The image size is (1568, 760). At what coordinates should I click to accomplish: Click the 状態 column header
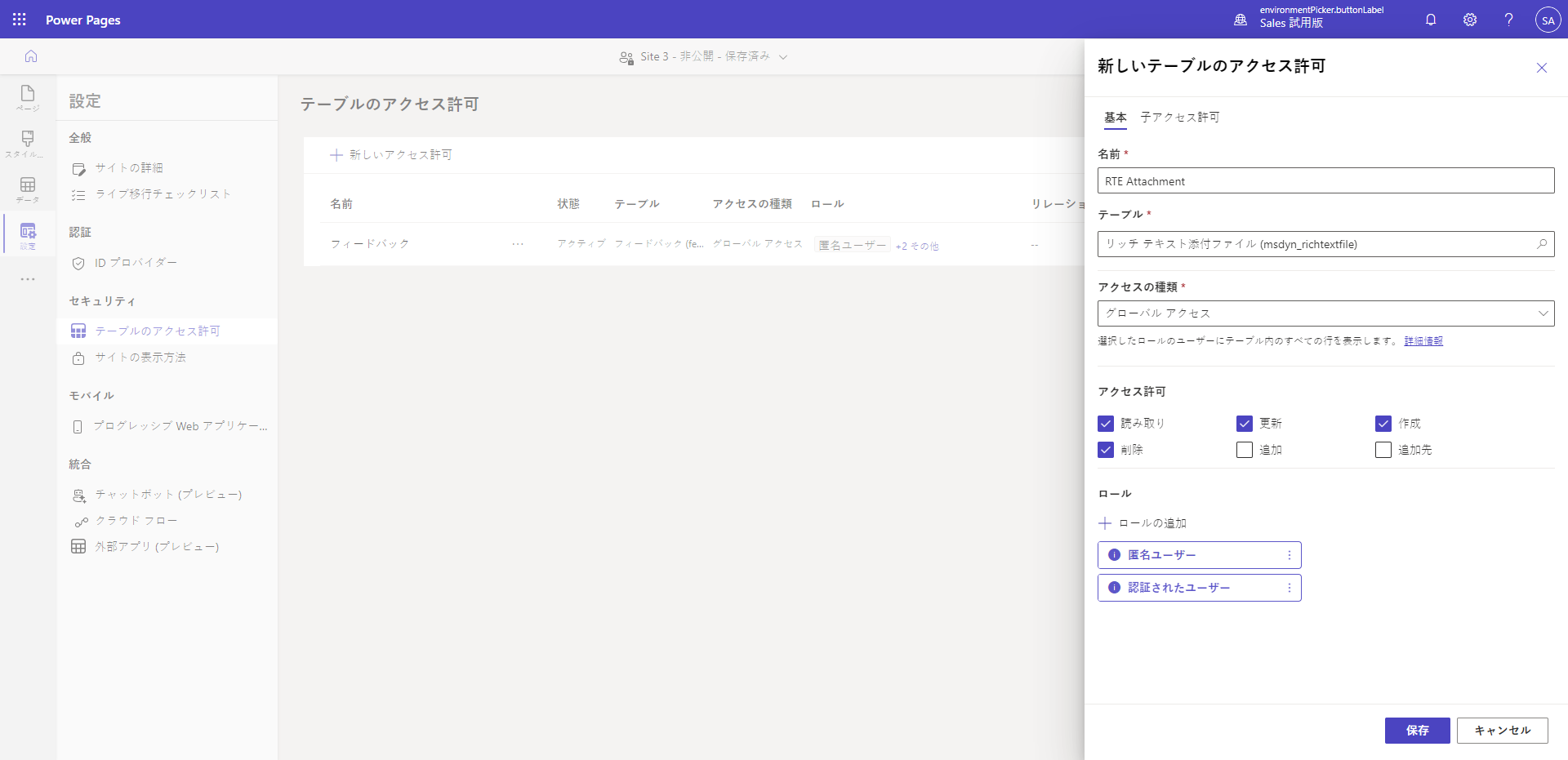point(568,204)
